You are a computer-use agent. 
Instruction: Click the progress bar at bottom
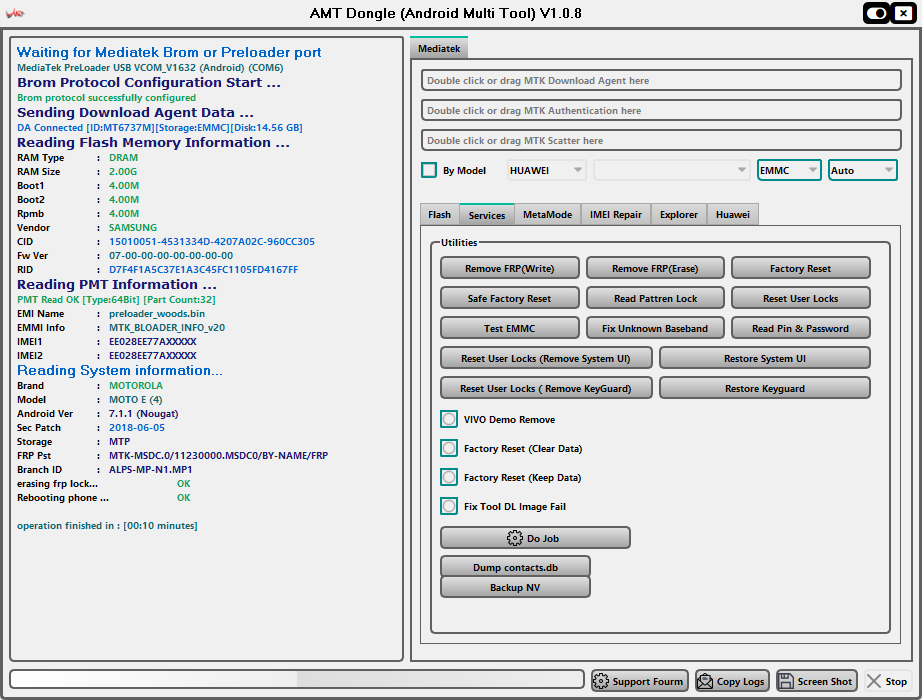point(297,680)
